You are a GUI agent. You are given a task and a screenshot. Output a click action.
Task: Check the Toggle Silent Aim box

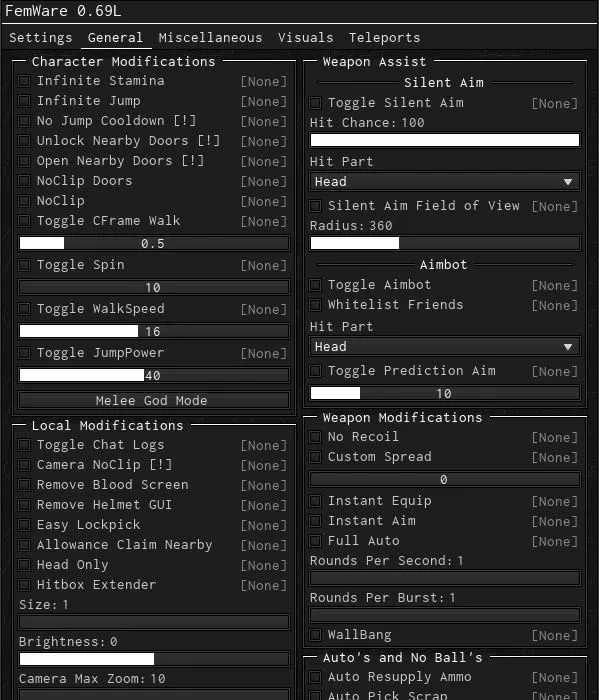click(315, 103)
